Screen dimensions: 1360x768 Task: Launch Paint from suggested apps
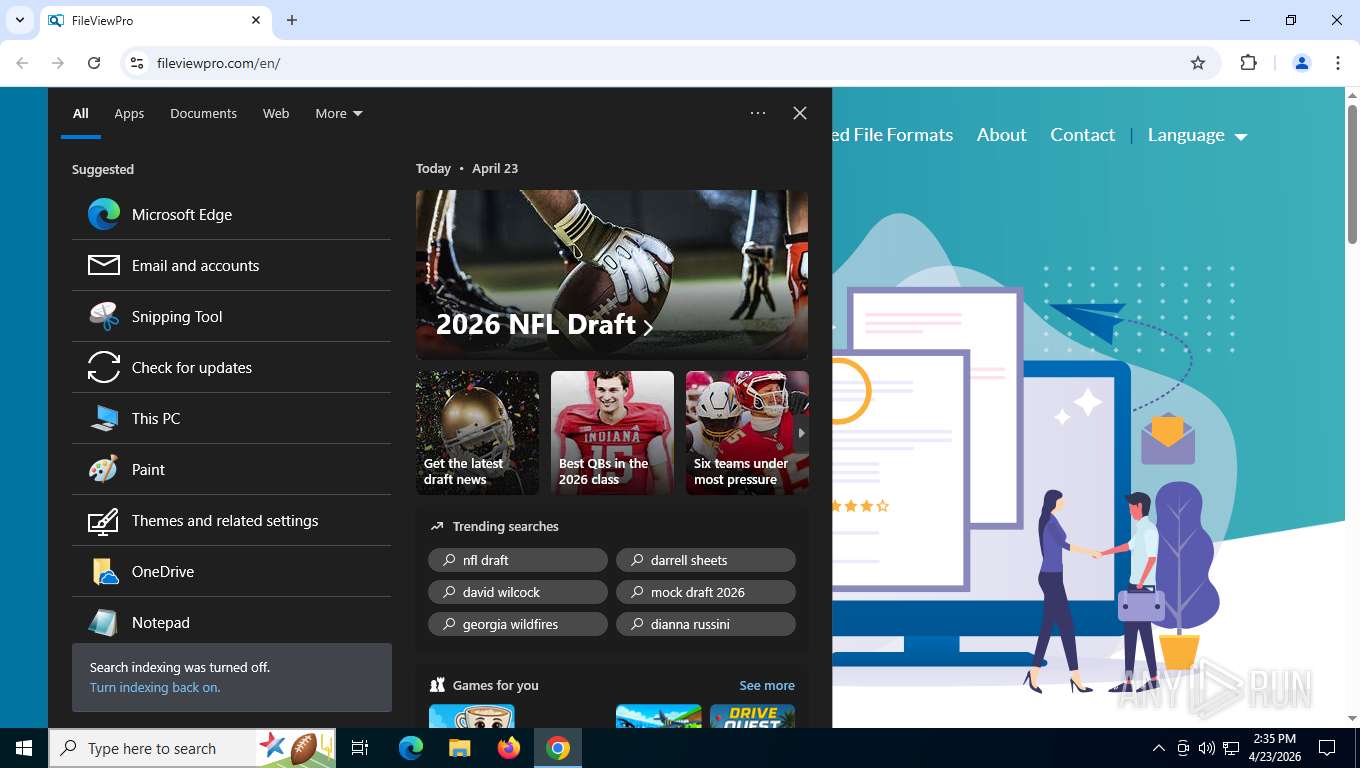[231, 469]
